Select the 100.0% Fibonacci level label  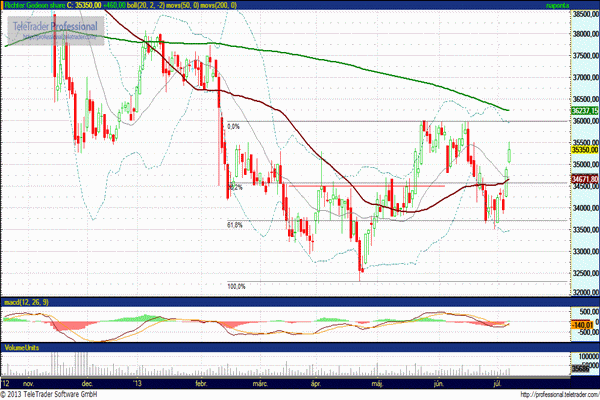236,286
